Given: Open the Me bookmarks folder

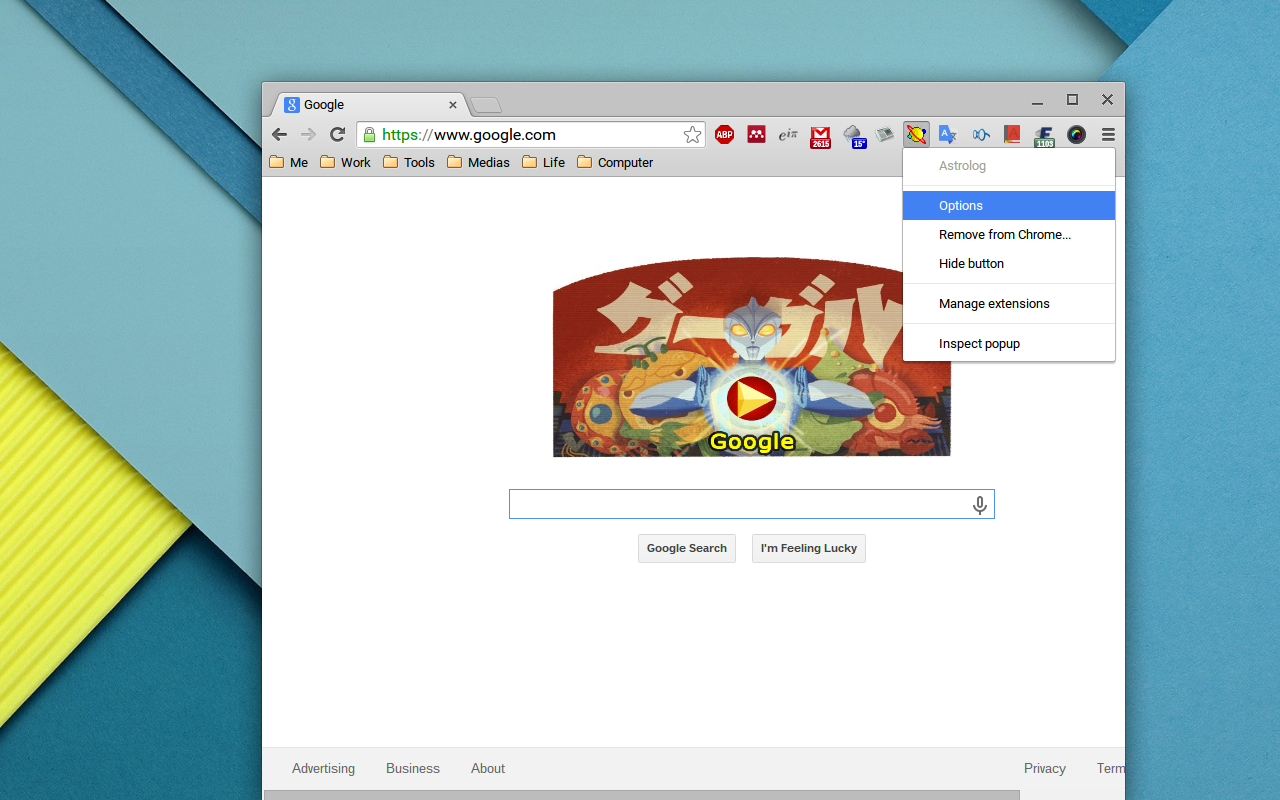Looking at the screenshot, I should 289,162.
